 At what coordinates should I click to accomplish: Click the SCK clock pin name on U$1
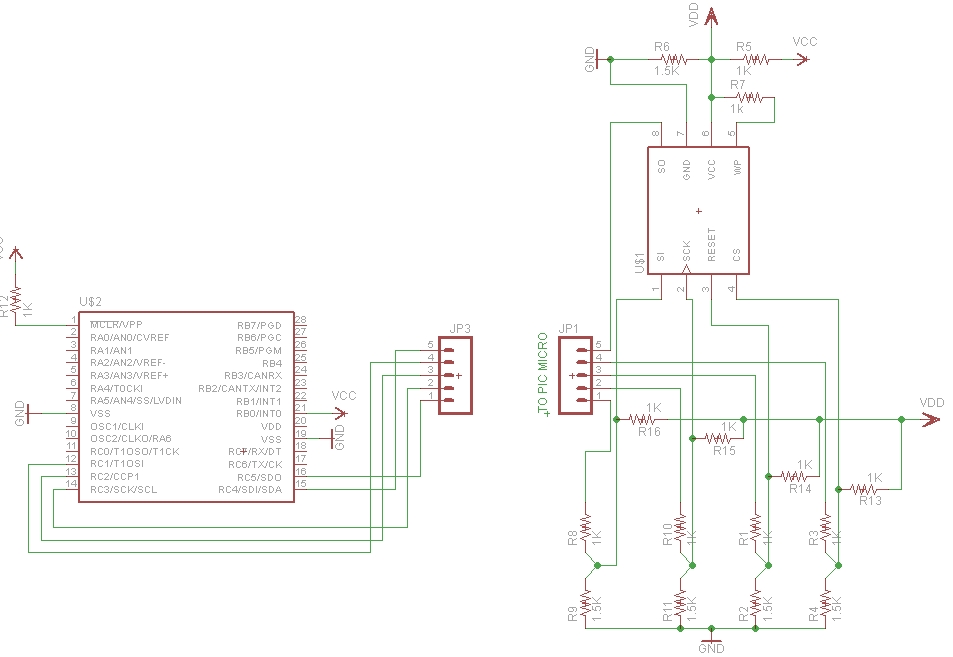[686, 251]
